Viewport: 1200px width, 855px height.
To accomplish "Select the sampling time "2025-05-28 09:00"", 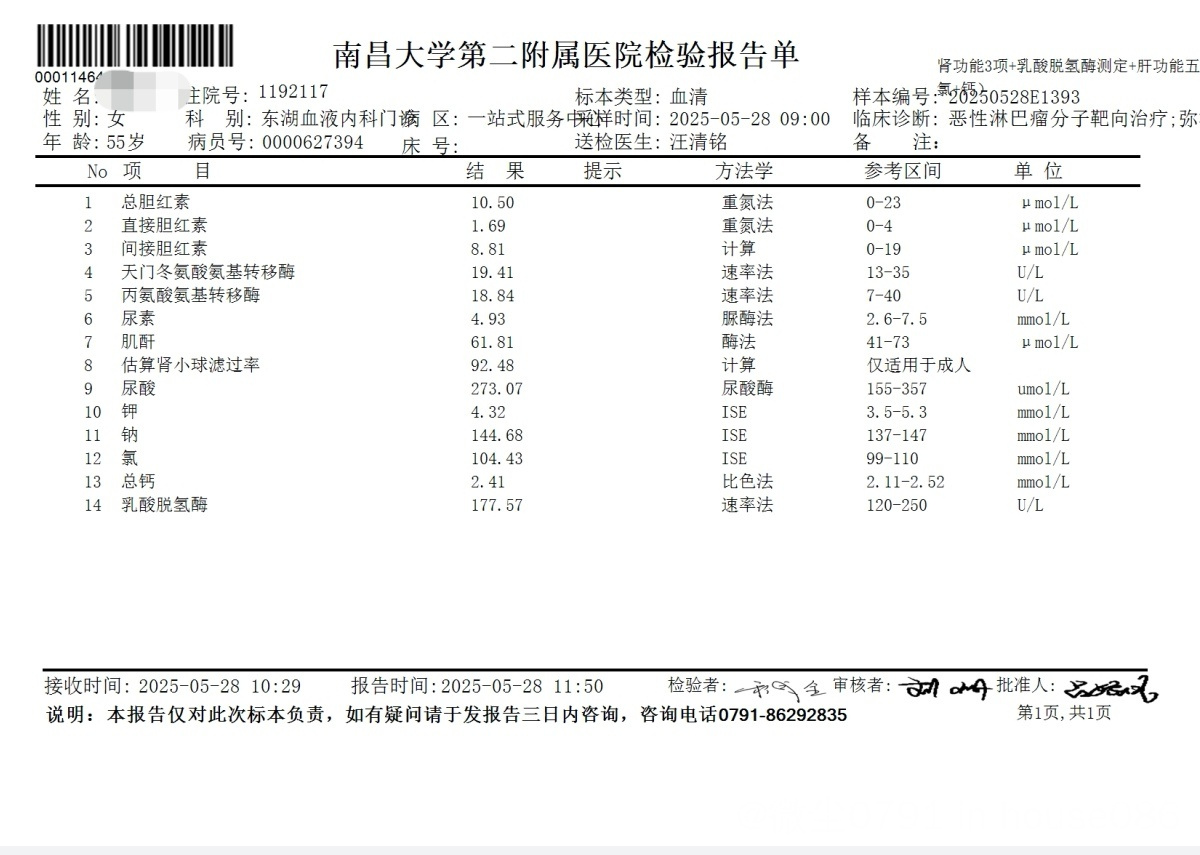I will tap(749, 119).
